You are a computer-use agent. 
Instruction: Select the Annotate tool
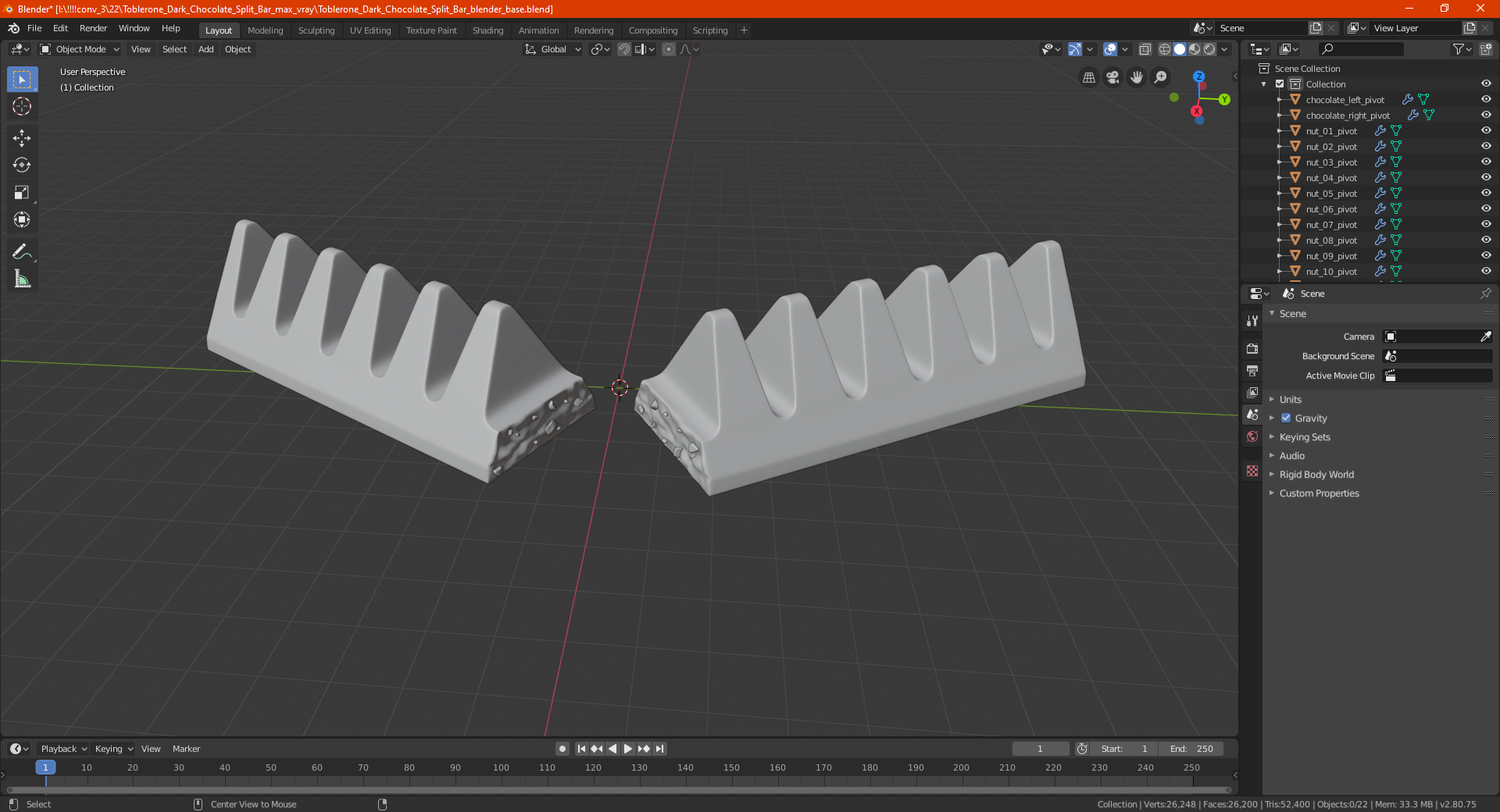[22, 251]
